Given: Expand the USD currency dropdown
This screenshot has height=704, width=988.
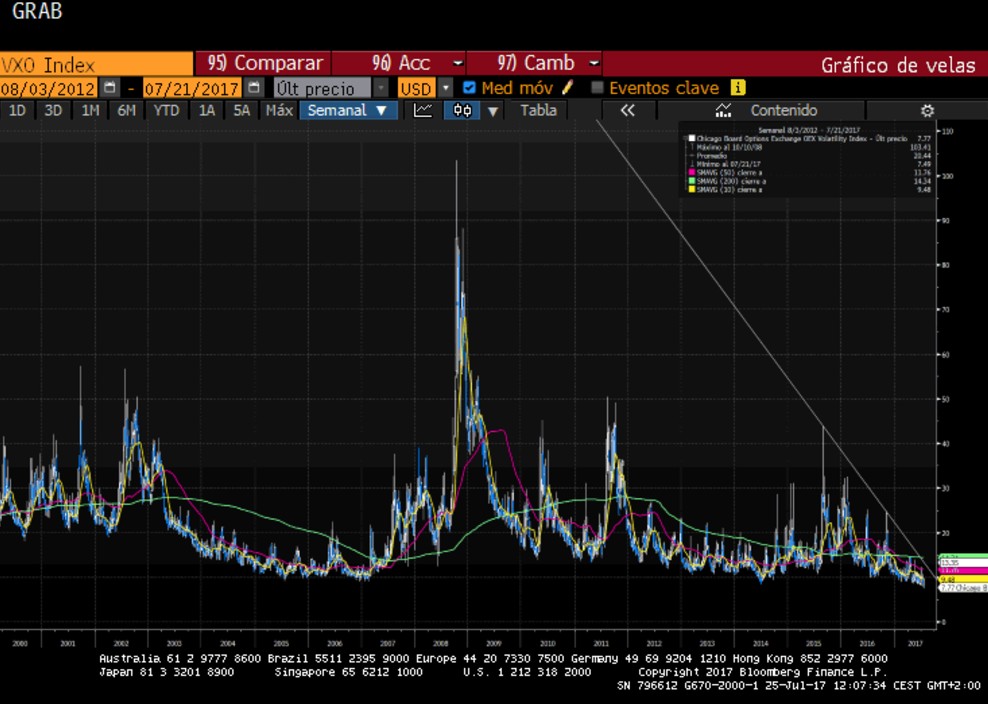Looking at the screenshot, I should [446, 88].
